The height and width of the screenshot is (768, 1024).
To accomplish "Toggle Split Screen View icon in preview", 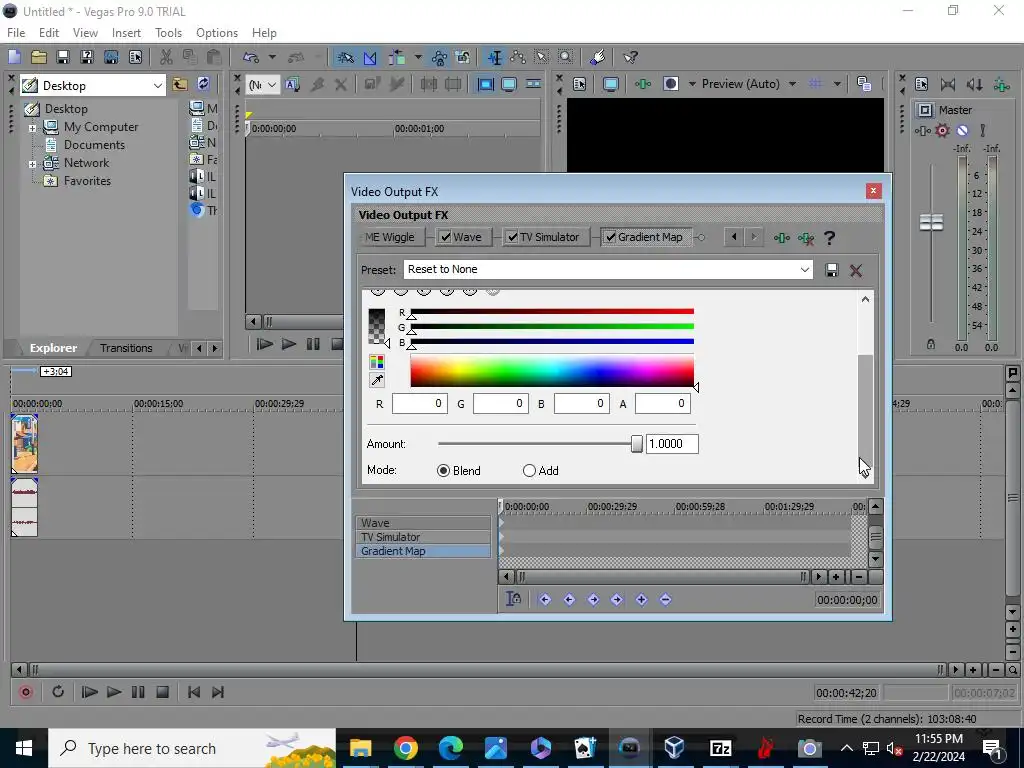I will (x=670, y=84).
